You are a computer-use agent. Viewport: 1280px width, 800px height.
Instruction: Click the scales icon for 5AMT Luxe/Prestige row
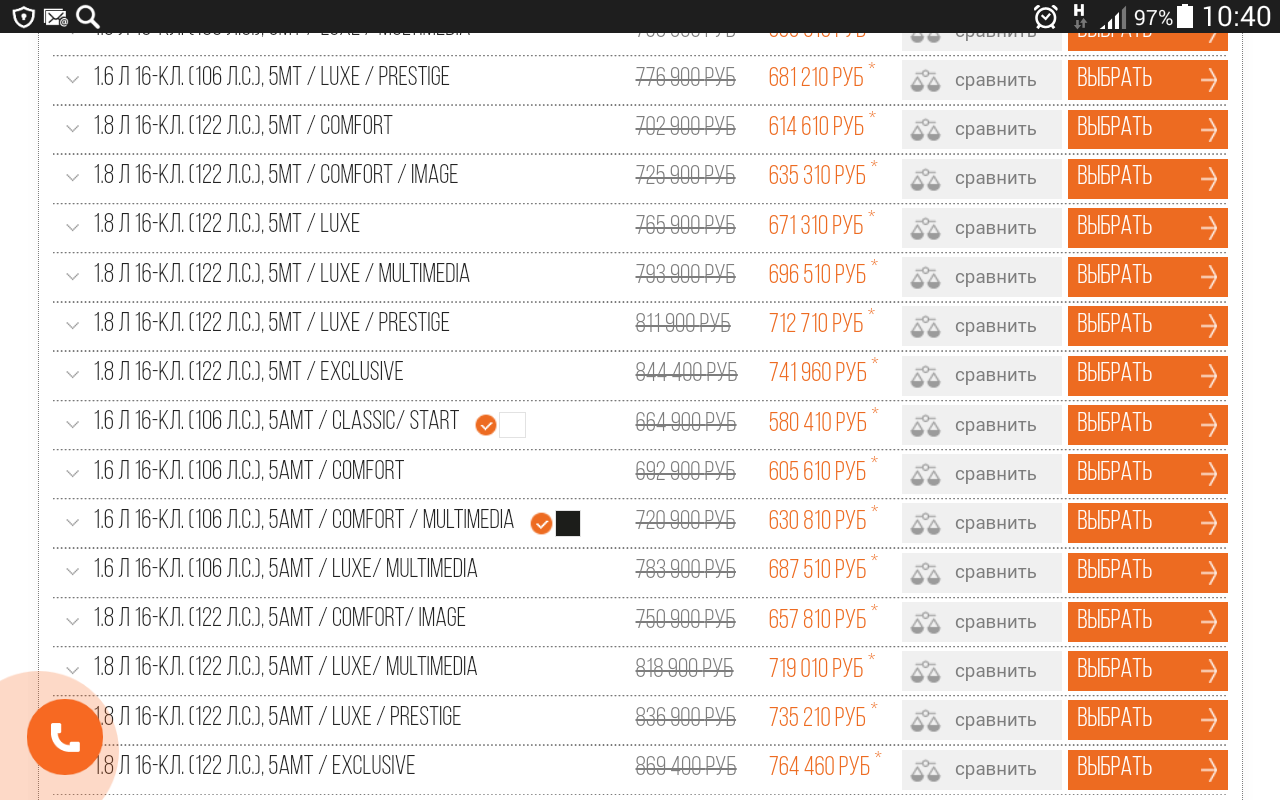[926, 720]
